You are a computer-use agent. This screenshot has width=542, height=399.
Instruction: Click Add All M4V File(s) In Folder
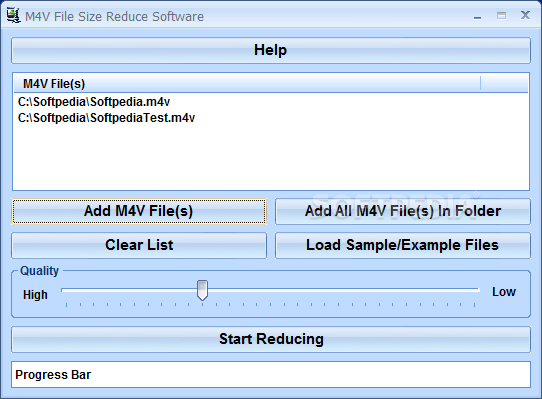pos(403,211)
